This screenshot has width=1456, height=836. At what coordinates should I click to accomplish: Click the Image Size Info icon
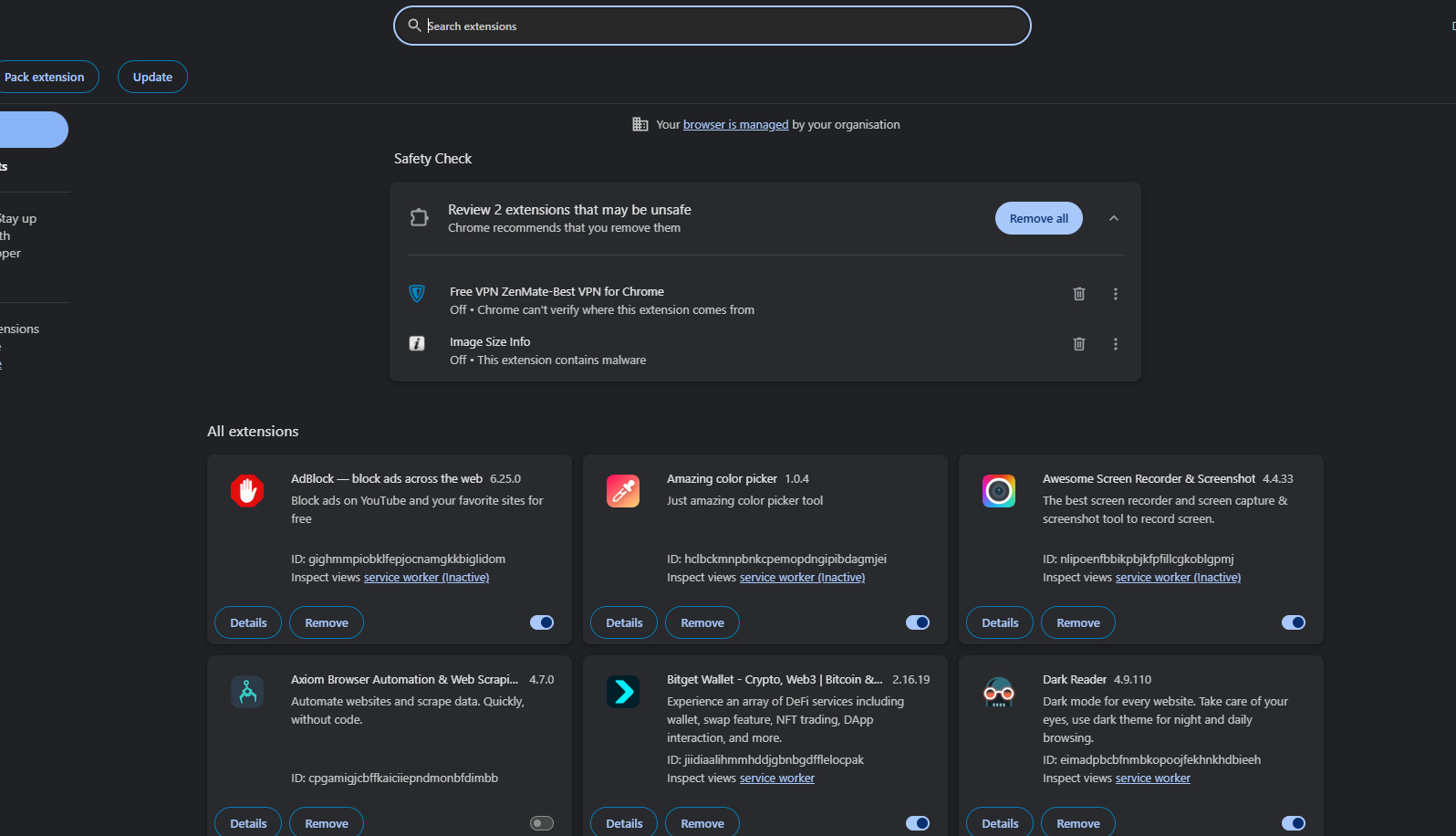[417, 343]
